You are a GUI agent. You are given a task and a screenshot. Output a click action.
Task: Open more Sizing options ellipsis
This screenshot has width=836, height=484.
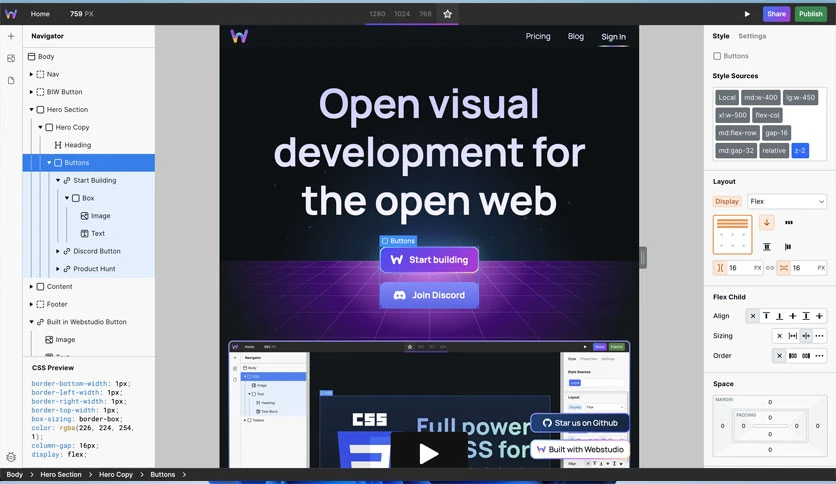819,336
